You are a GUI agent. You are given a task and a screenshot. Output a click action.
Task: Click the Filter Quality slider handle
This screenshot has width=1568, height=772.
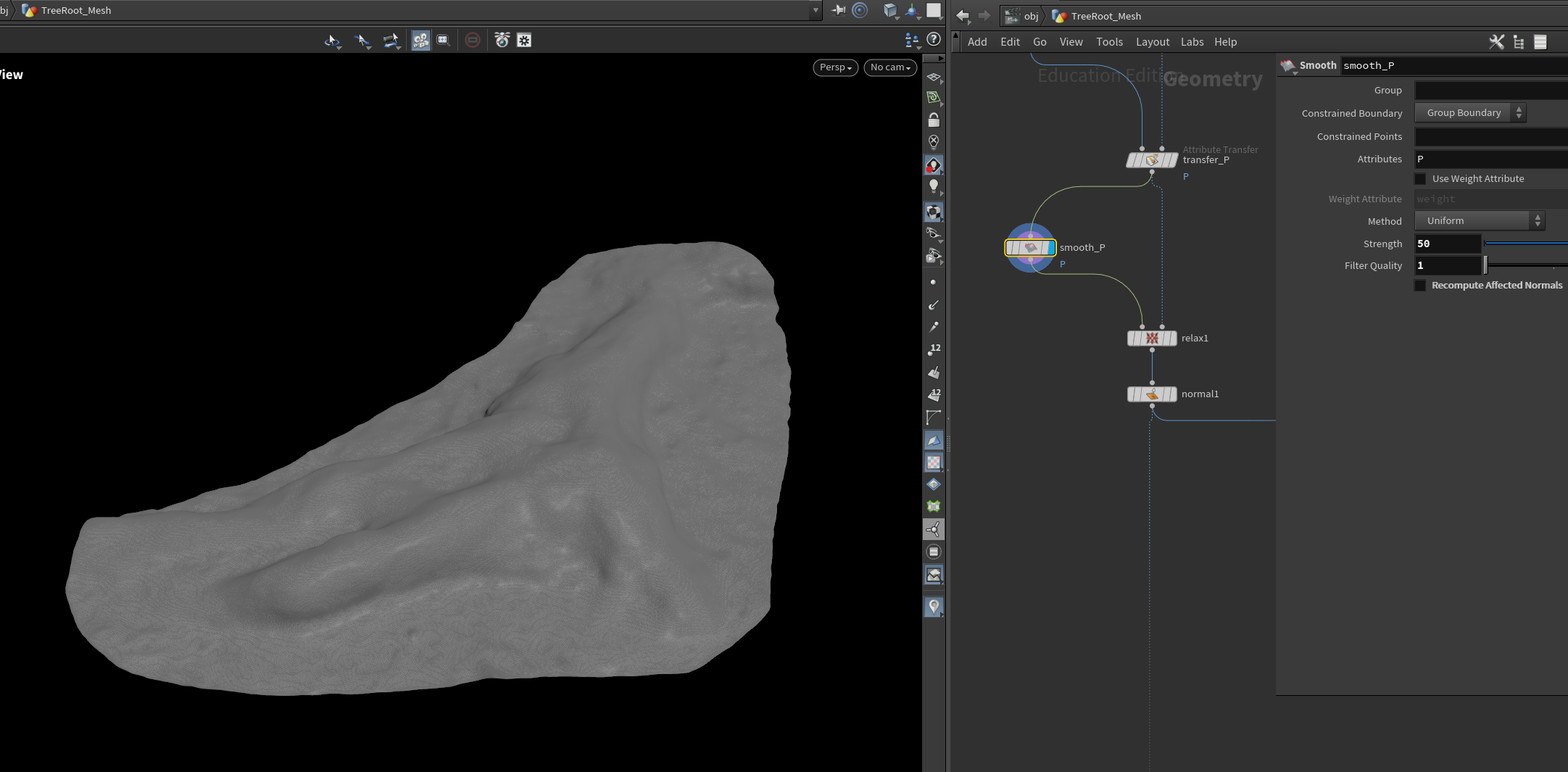(x=1485, y=265)
